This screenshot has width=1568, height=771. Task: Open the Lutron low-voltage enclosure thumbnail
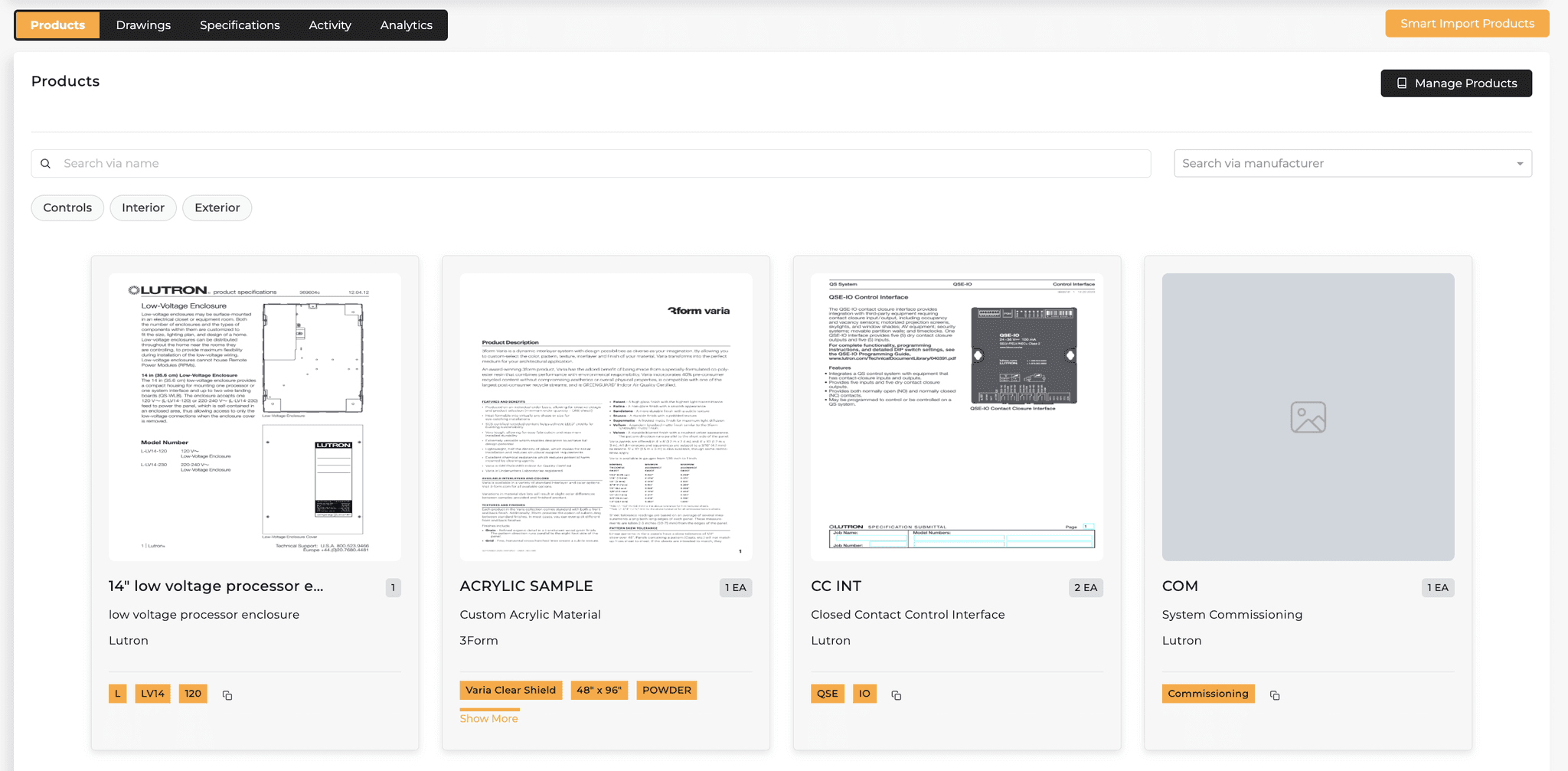pos(255,417)
